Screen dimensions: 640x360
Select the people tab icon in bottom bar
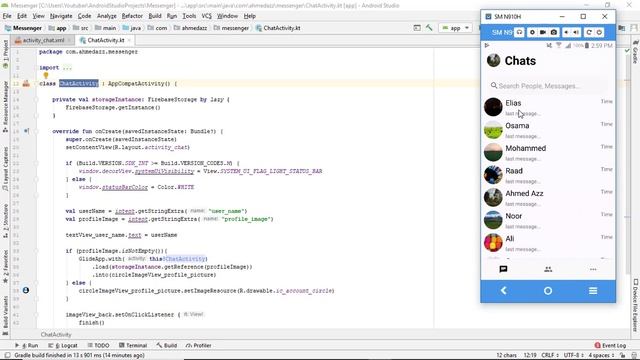pyautogui.click(x=548, y=269)
